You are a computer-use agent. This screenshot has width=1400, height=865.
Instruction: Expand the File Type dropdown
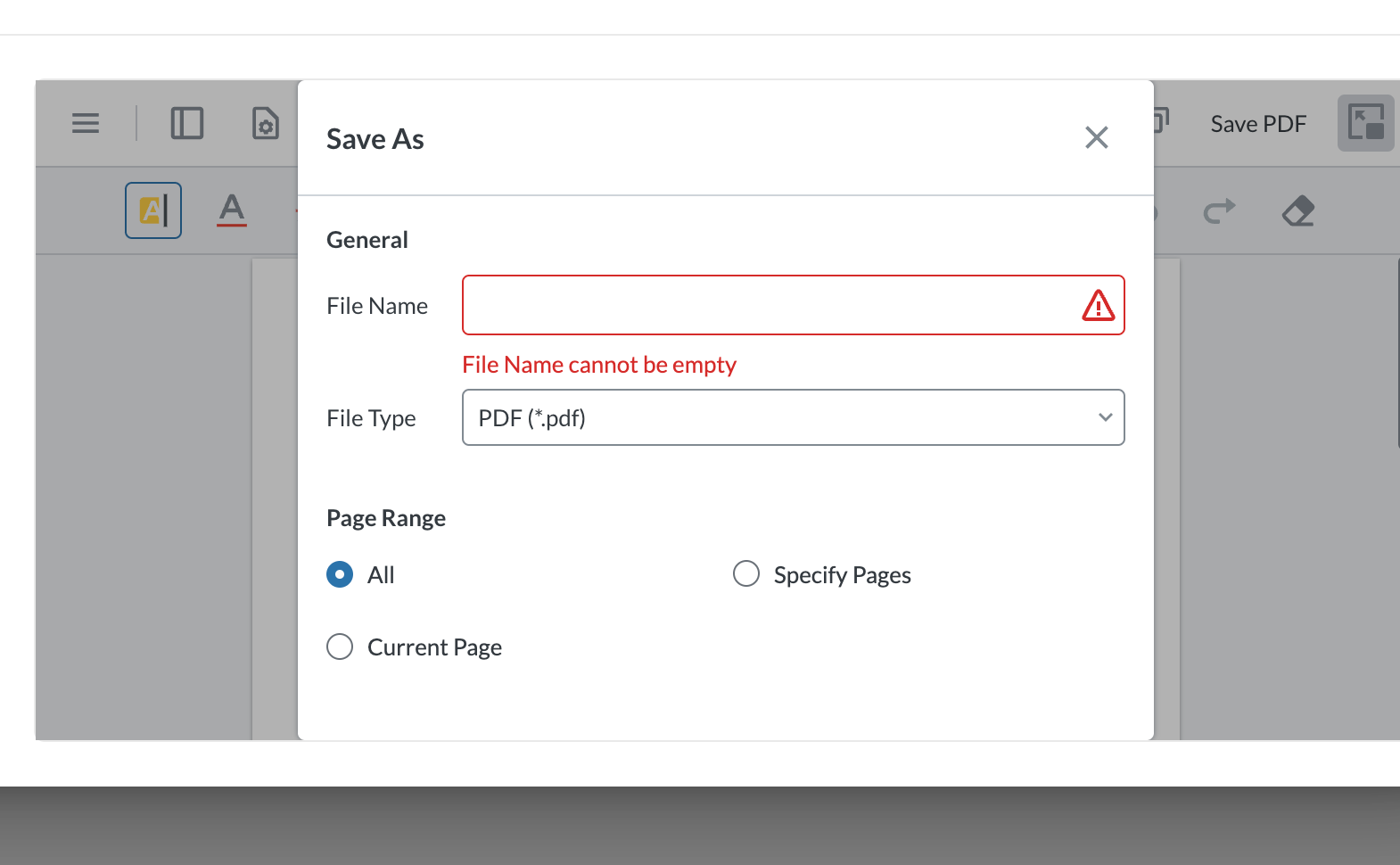794,417
